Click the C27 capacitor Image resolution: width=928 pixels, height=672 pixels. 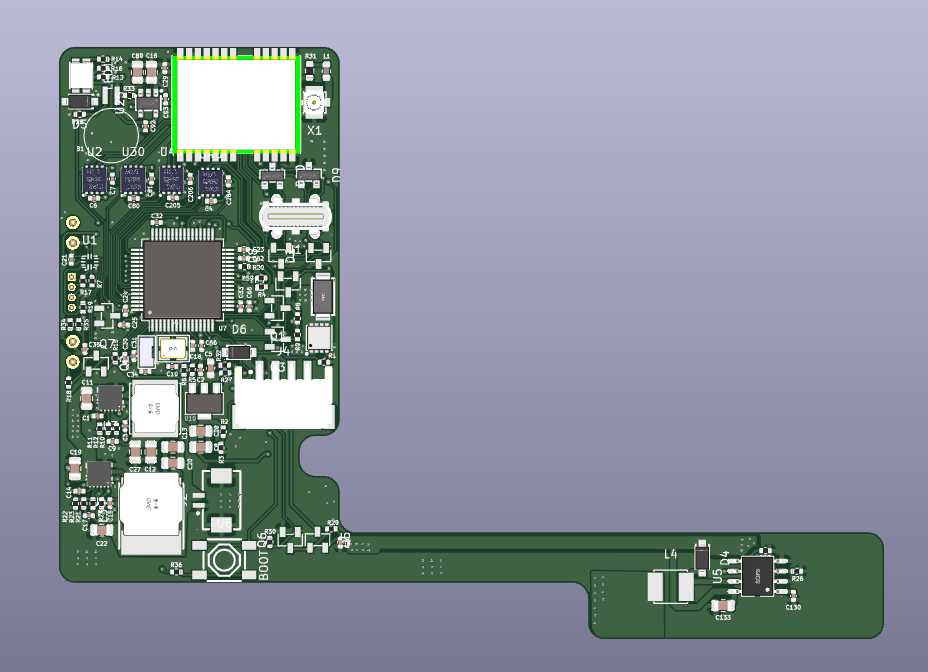(x=136, y=452)
